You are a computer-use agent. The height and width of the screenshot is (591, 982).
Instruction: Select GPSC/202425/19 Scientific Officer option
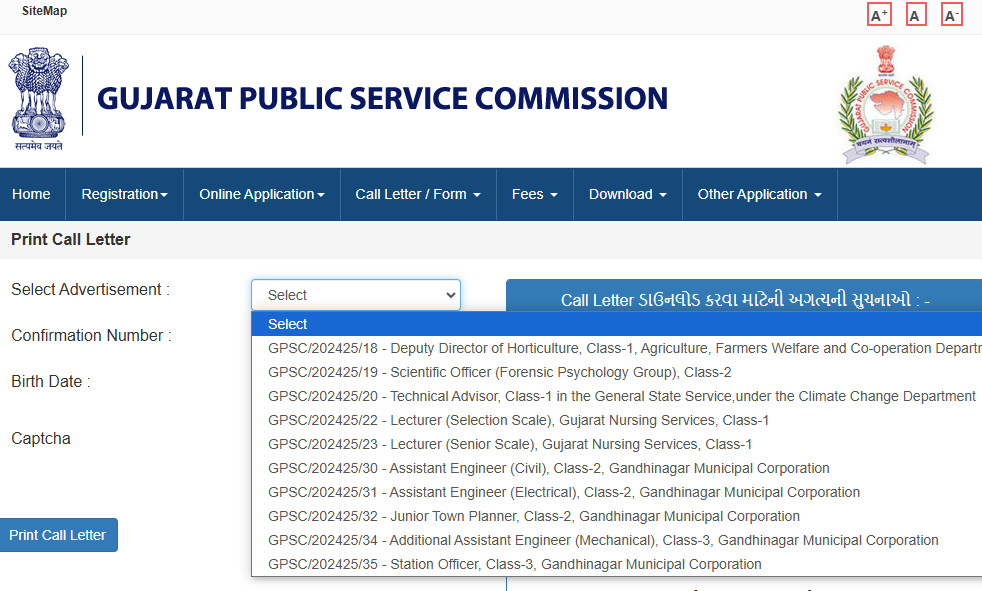coord(616,373)
